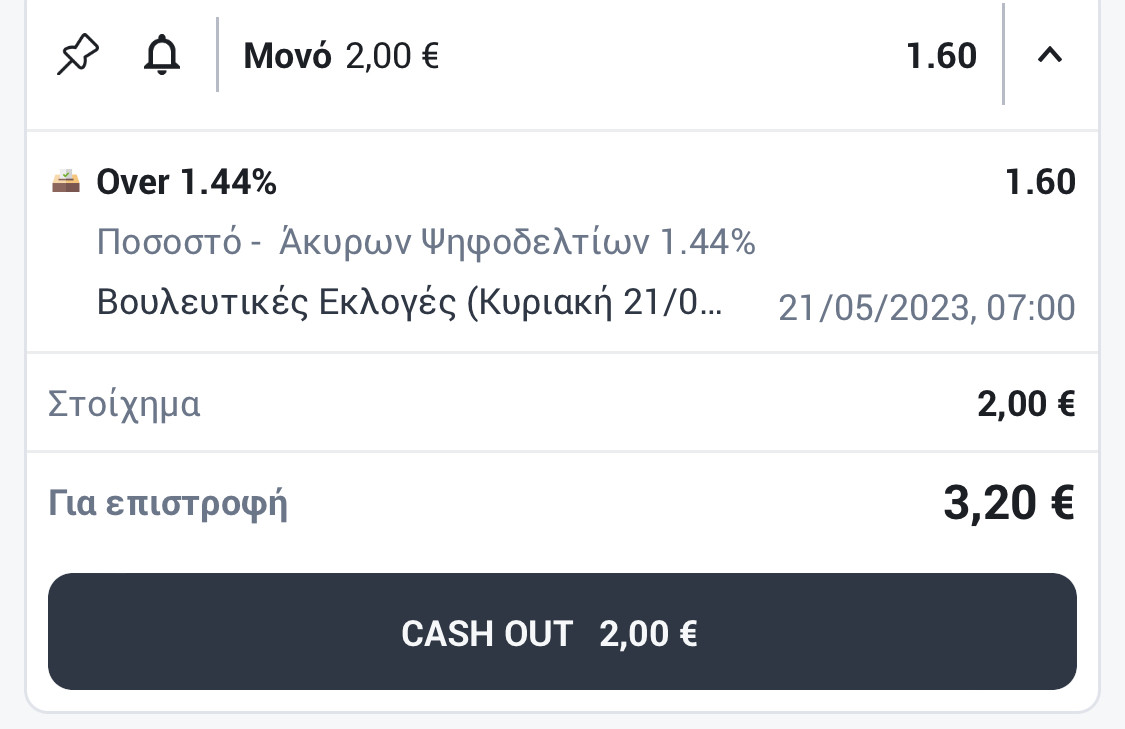Open the Over 1.44% selection title
The width and height of the screenshot is (1125, 729).
187,182
